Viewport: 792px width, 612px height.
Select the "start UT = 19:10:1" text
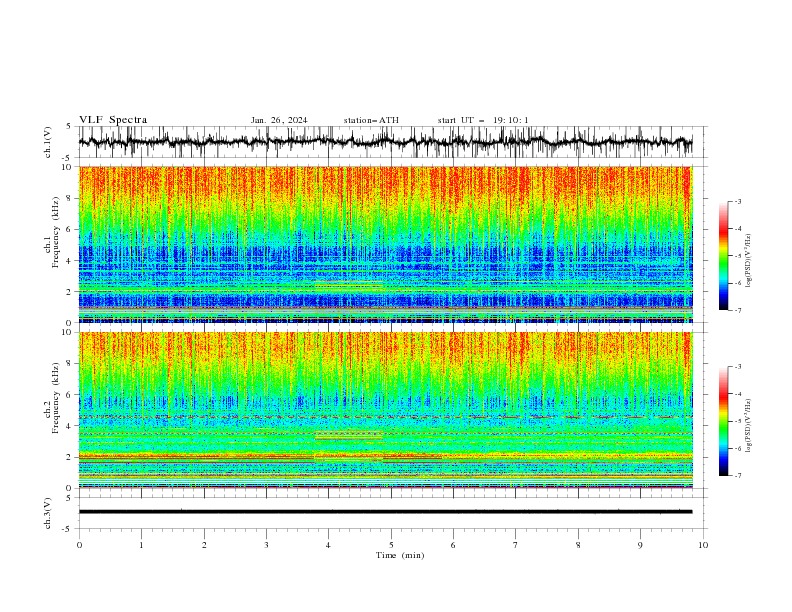[x=483, y=120]
